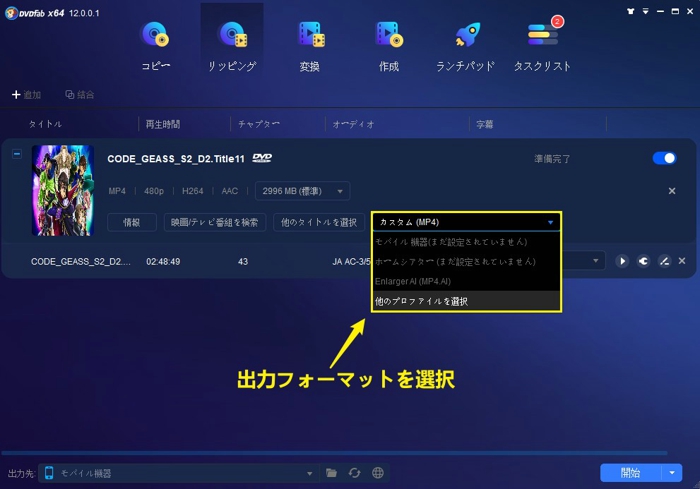Image resolution: width=700 pixels, height=489 pixels.
Task: Open the 作成 (Creator) module
Action: coord(387,45)
